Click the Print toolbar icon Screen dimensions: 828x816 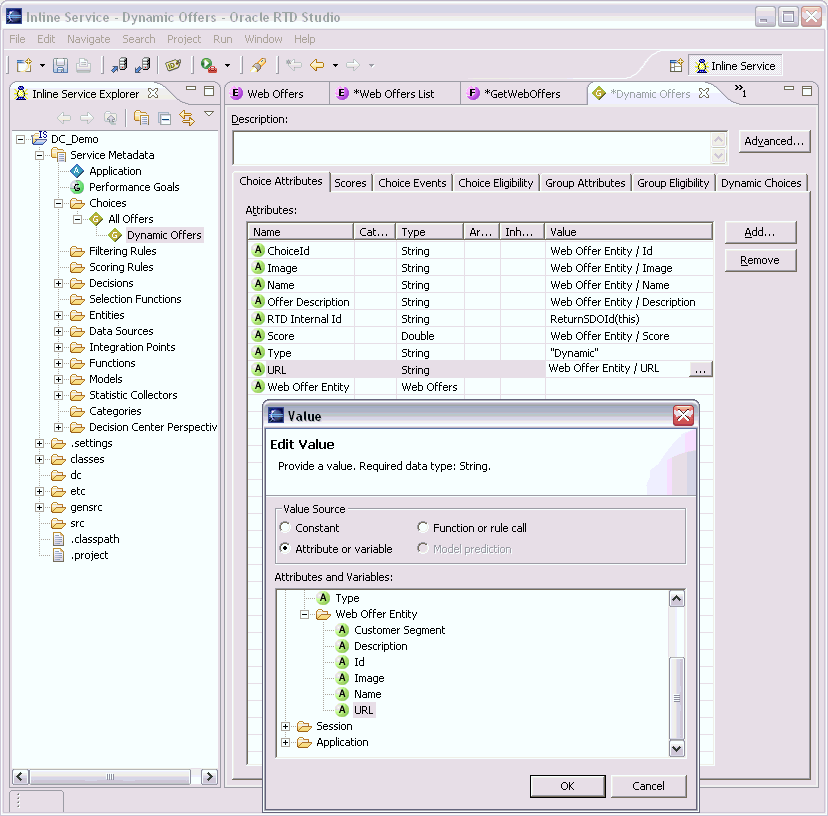coord(83,65)
